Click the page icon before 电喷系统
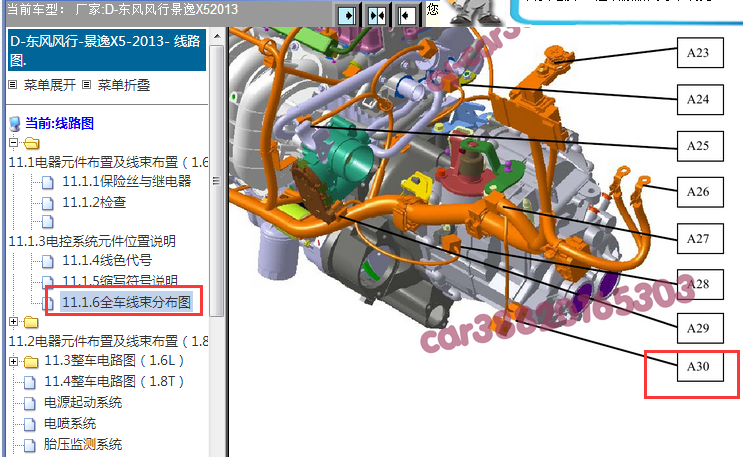Image resolution: width=743 pixels, height=457 pixels. pyautogui.click(x=29, y=424)
